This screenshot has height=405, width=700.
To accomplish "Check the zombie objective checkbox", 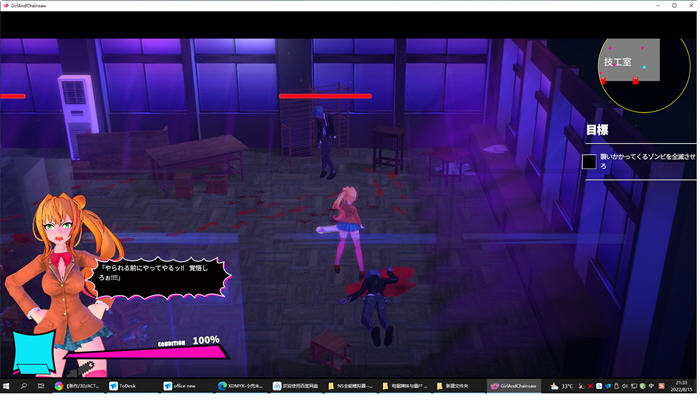I will click(x=590, y=161).
